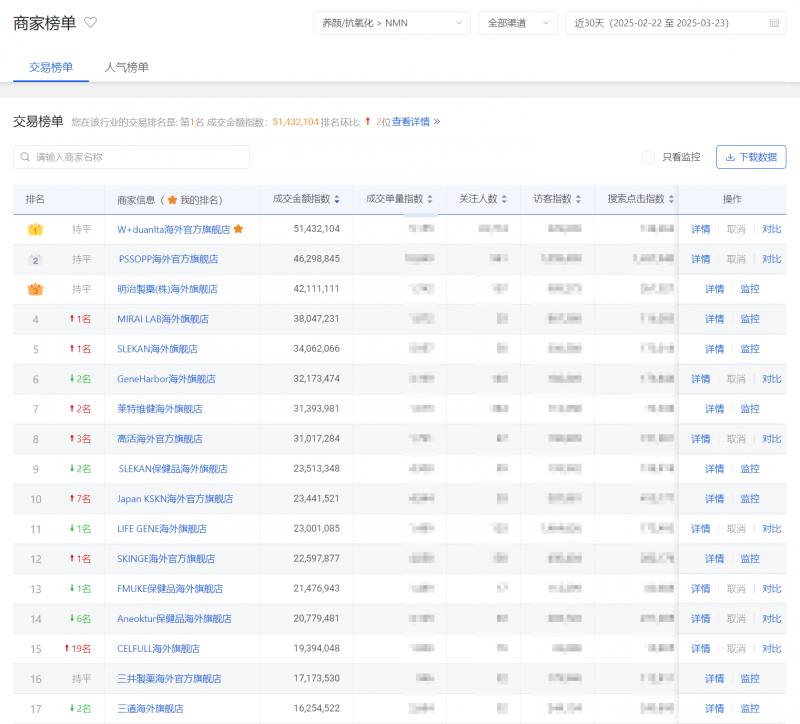Screen dimensions: 800x724
Task: Open the calendar icon in the date range field
Action: 774,23
